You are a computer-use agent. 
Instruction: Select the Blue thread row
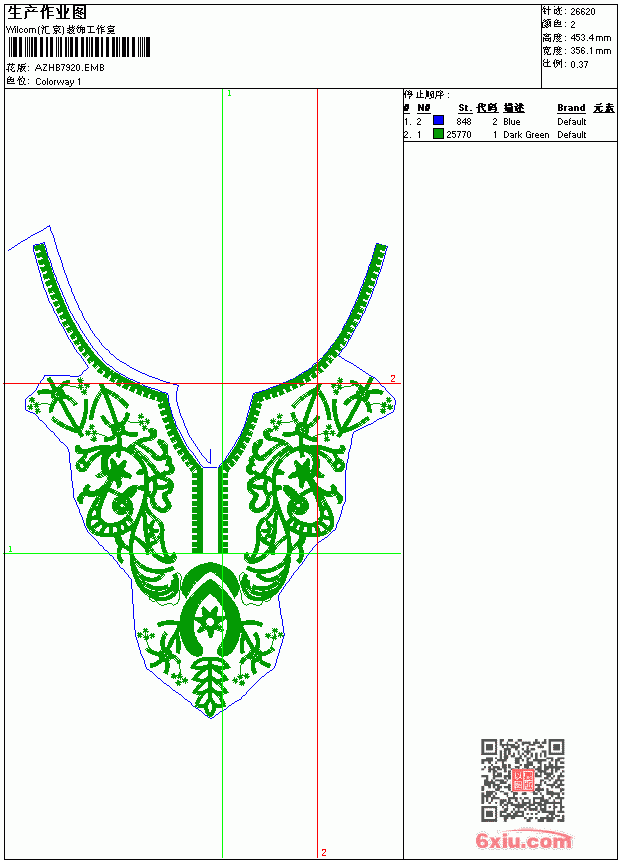click(x=510, y=121)
